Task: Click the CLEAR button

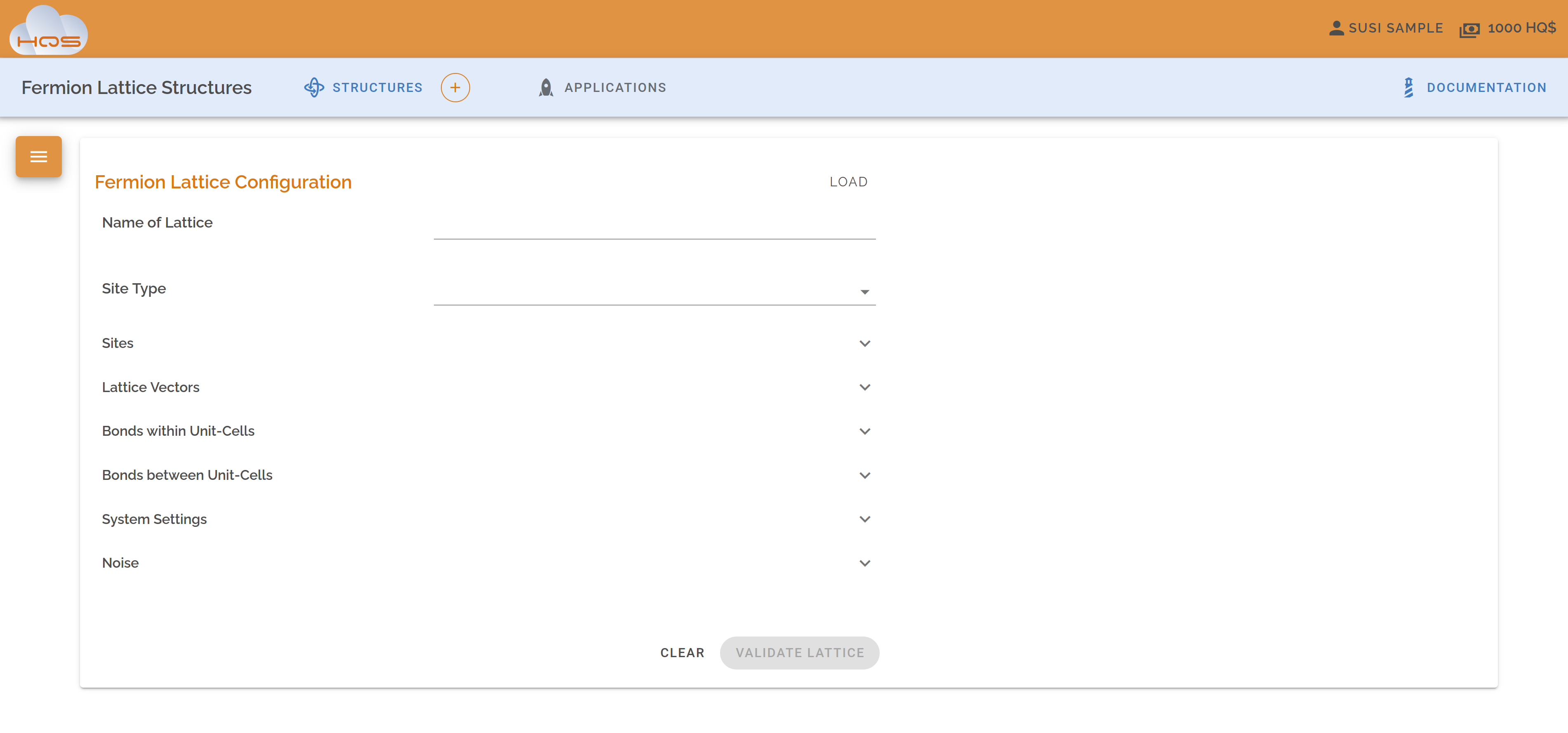Action: (x=683, y=653)
